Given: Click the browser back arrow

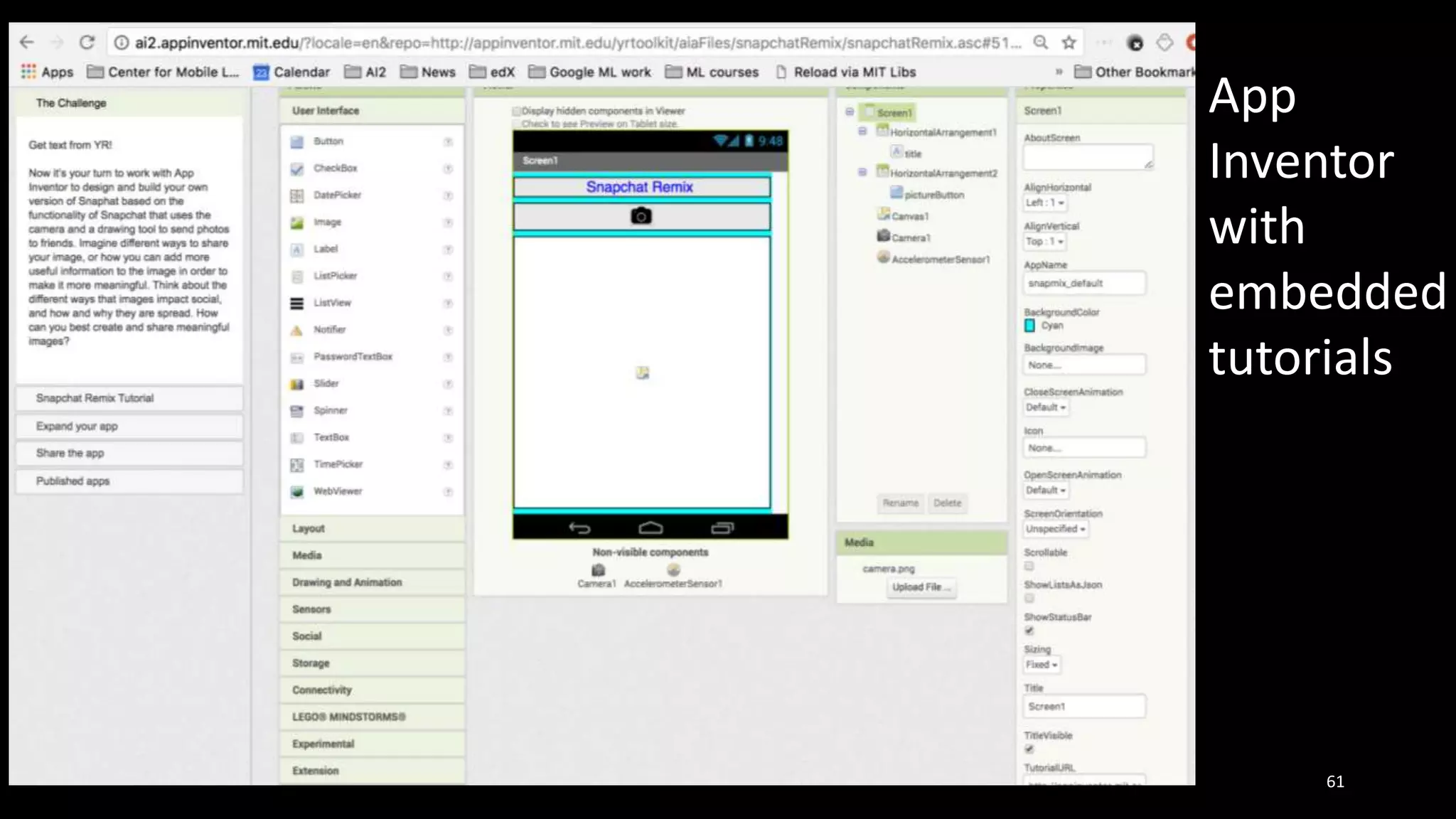Looking at the screenshot, I should point(27,43).
